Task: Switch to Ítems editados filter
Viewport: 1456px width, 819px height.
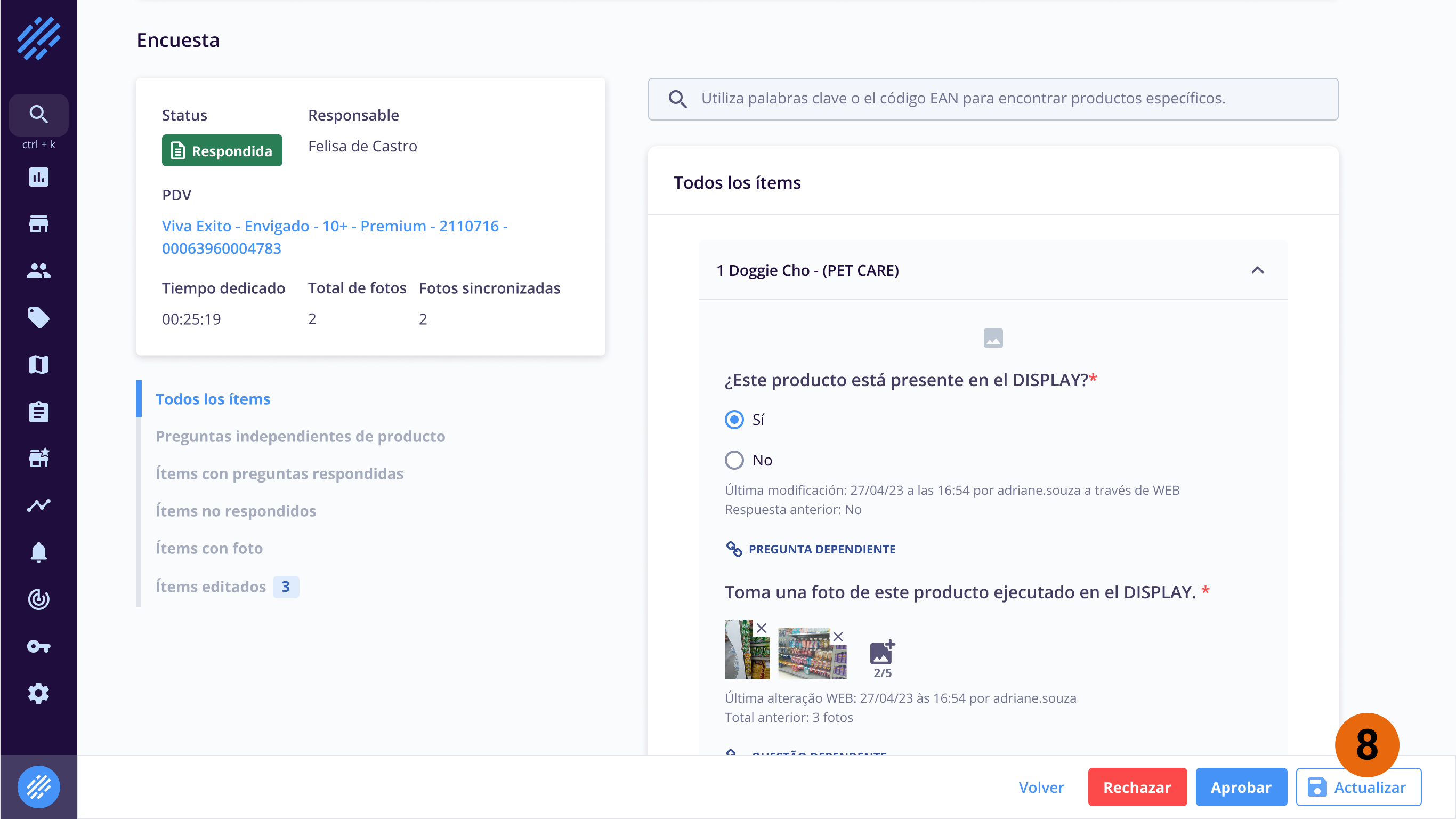Action: click(211, 587)
